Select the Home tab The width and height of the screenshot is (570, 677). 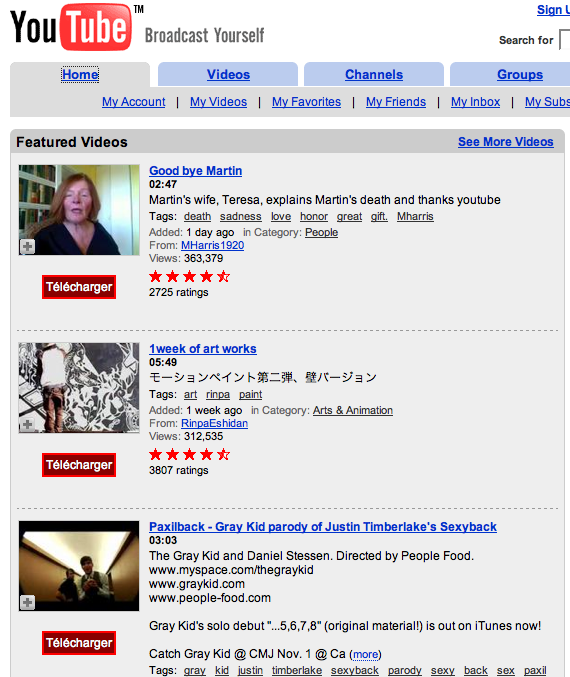tap(80, 74)
